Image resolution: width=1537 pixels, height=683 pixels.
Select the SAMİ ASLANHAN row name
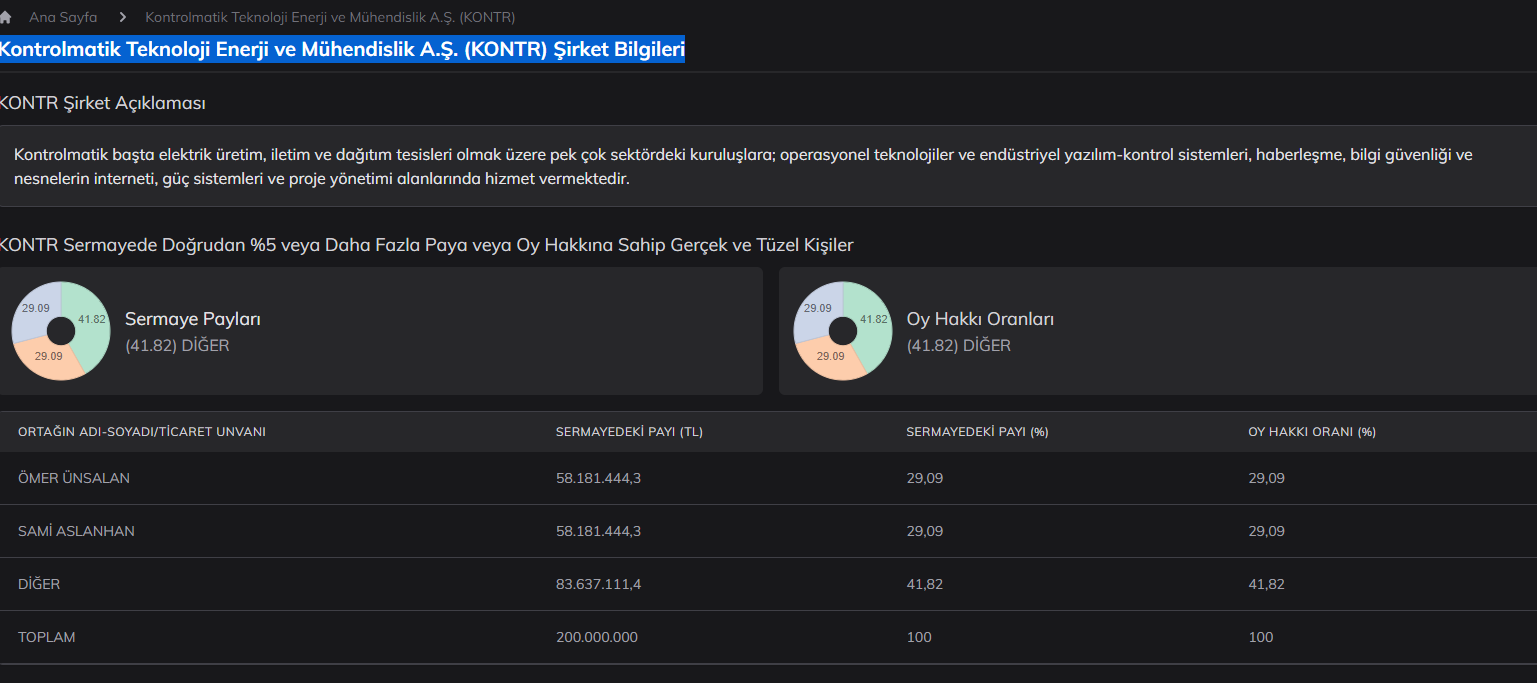tap(76, 531)
